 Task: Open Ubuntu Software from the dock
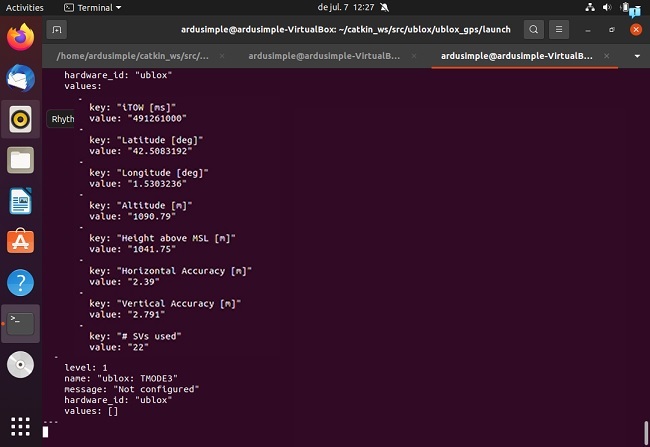pos(20,242)
